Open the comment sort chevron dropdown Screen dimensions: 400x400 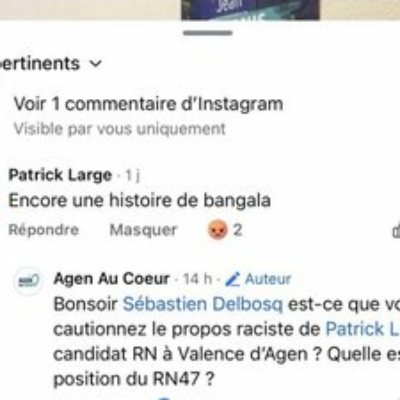click(96, 63)
